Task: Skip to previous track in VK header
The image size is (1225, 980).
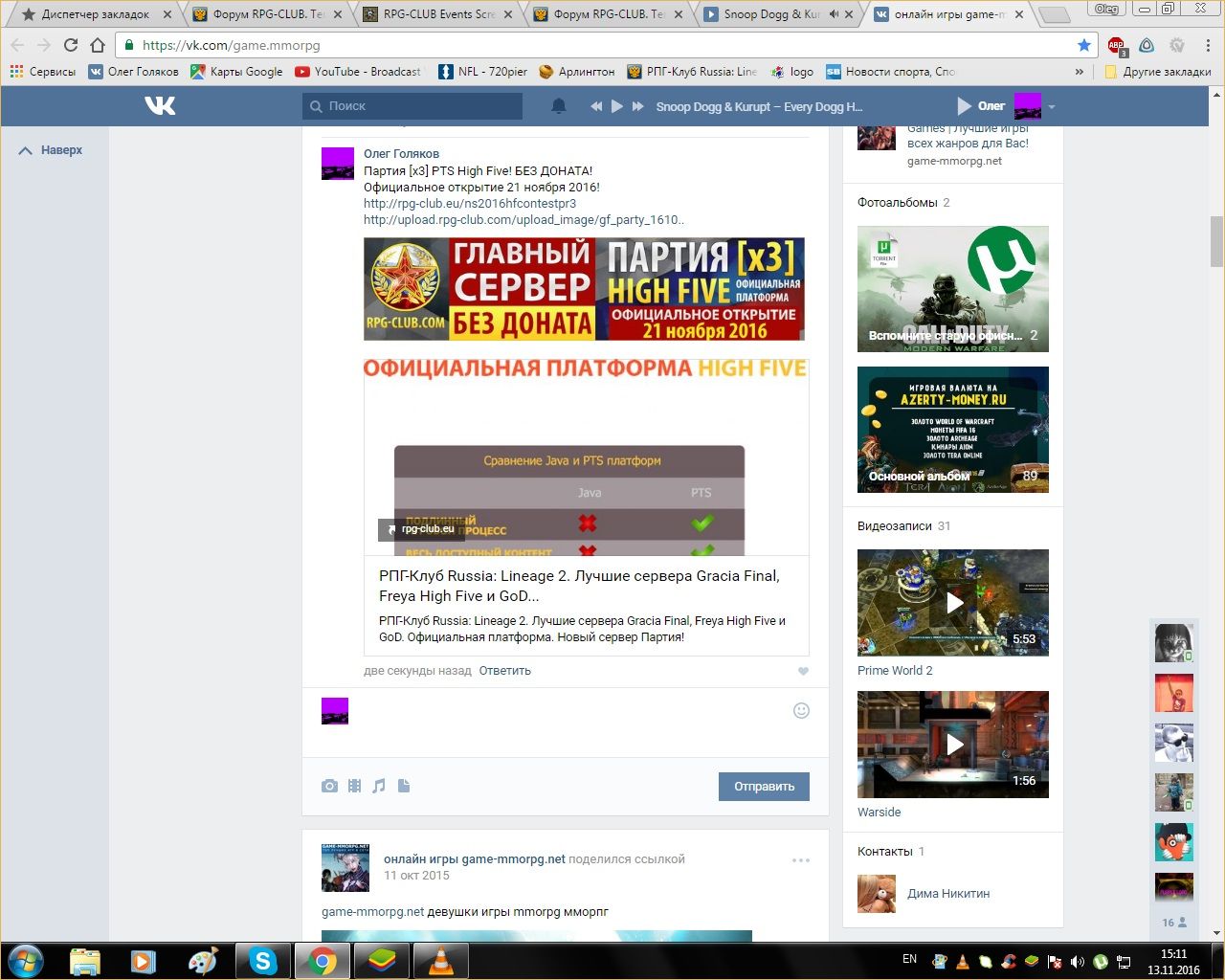Action: [x=596, y=106]
